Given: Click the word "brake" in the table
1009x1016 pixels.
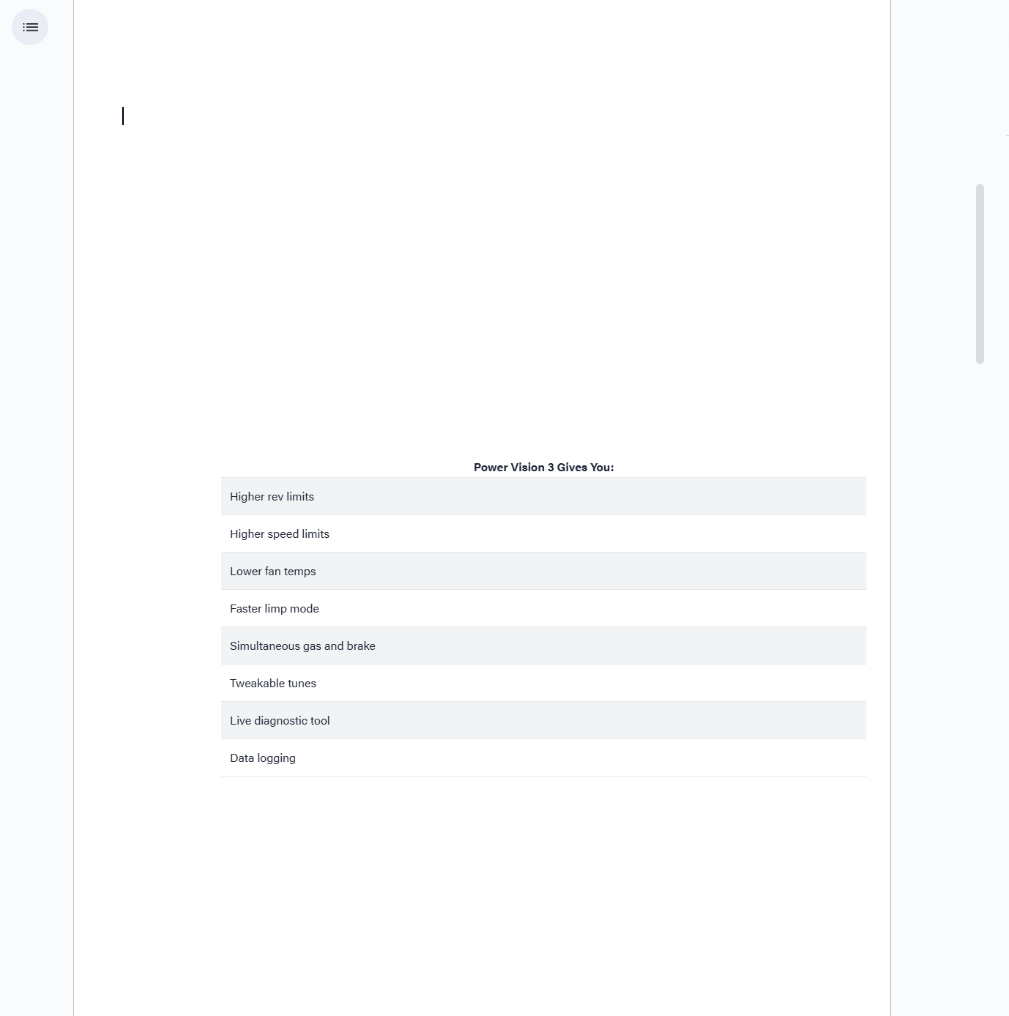Looking at the screenshot, I should click(361, 646).
